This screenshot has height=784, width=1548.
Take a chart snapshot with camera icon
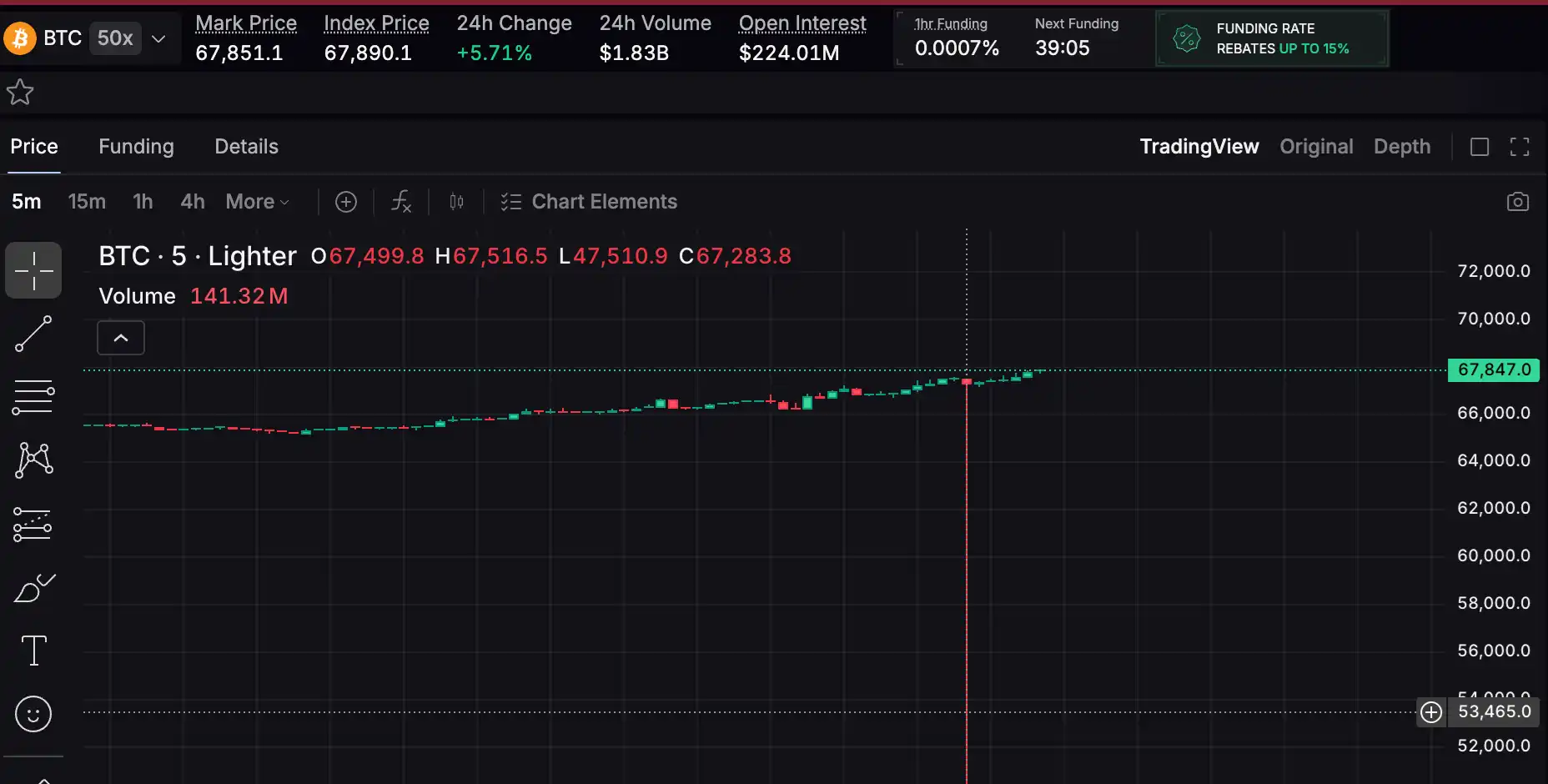[x=1517, y=202]
